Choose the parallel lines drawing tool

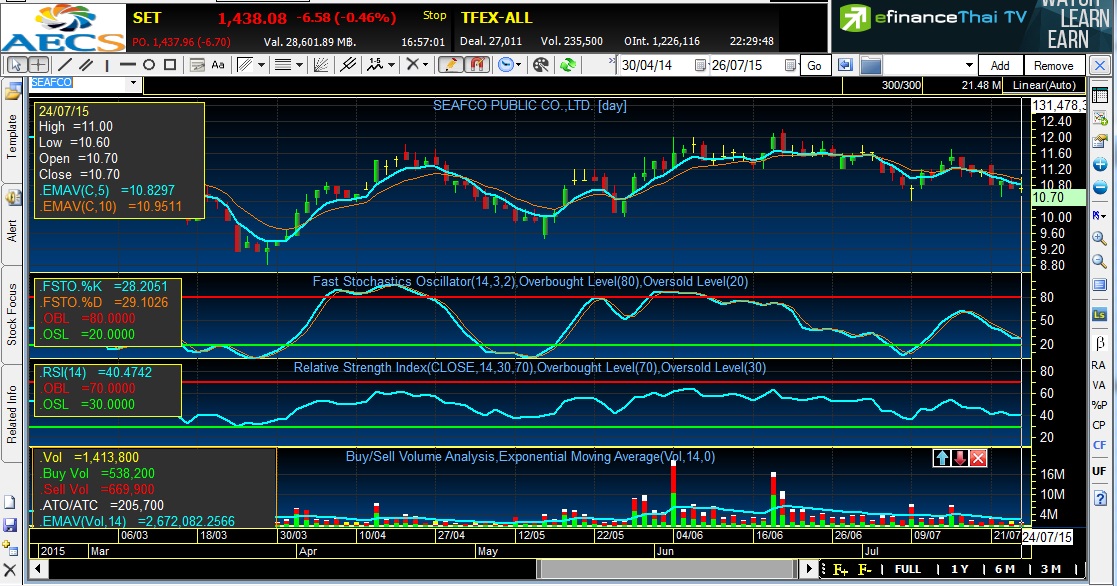click(86, 66)
